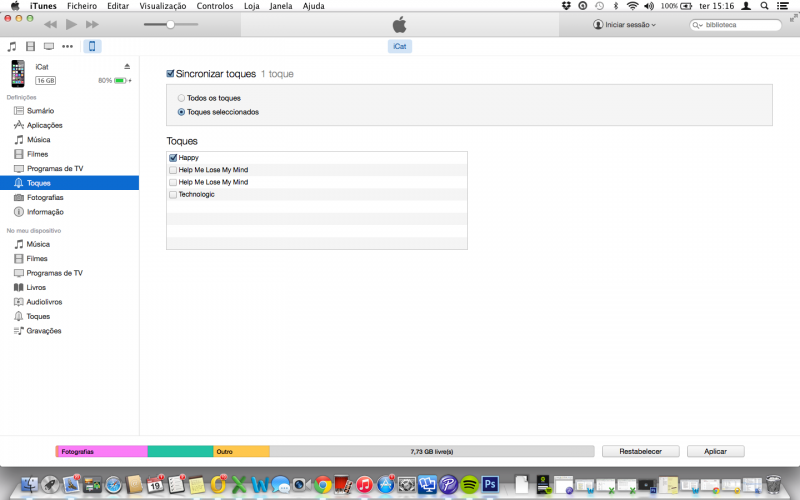
Task: Click the Restabelecer button
Action: [x=640, y=452]
